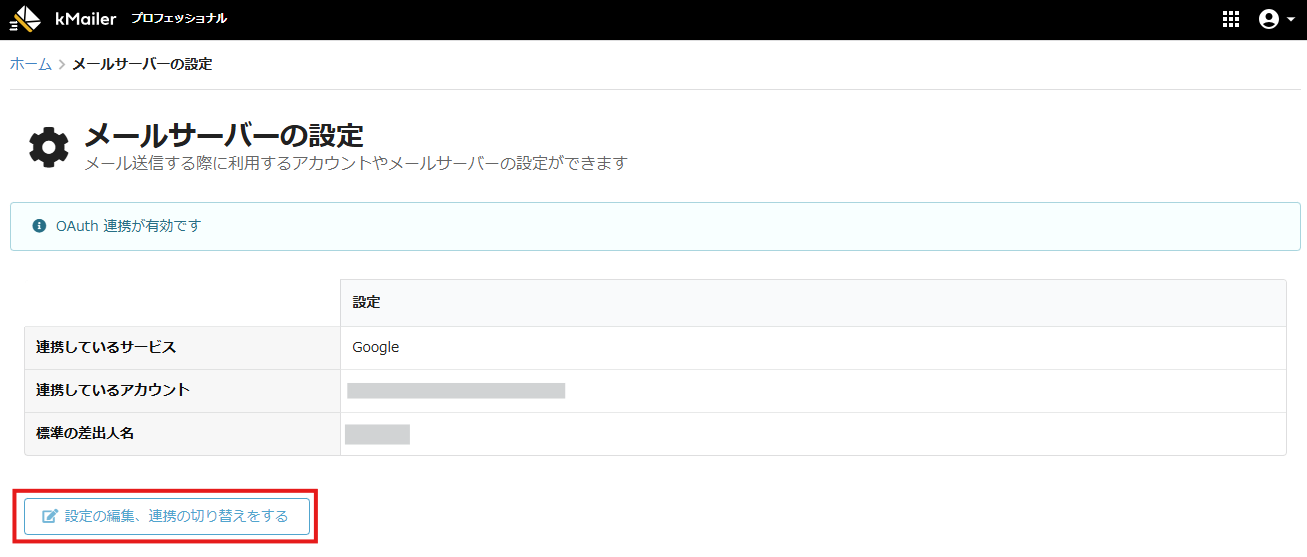The height and width of the screenshot is (557, 1307).
Task: Click the プロフェッショナル plan label
Action: (179, 19)
